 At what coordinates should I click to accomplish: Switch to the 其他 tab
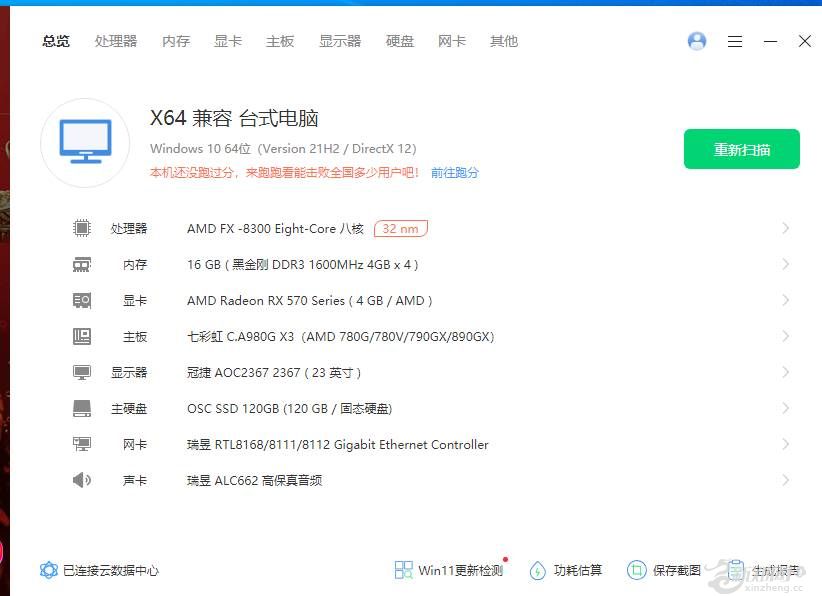pos(504,41)
